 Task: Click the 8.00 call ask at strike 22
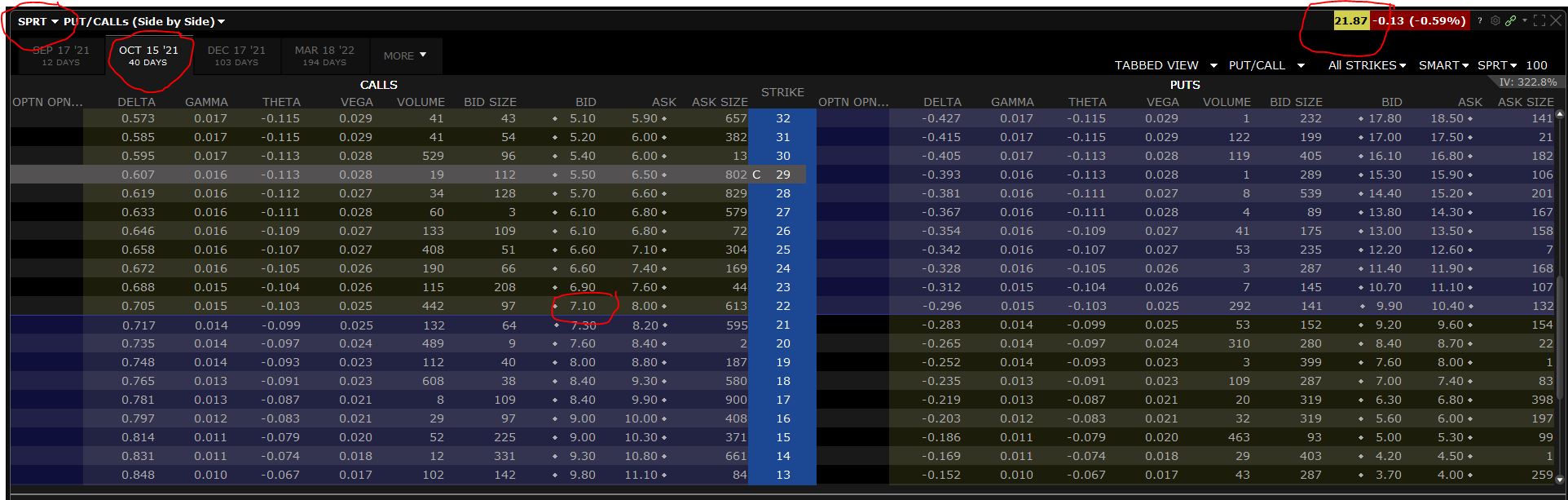click(644, 306)
